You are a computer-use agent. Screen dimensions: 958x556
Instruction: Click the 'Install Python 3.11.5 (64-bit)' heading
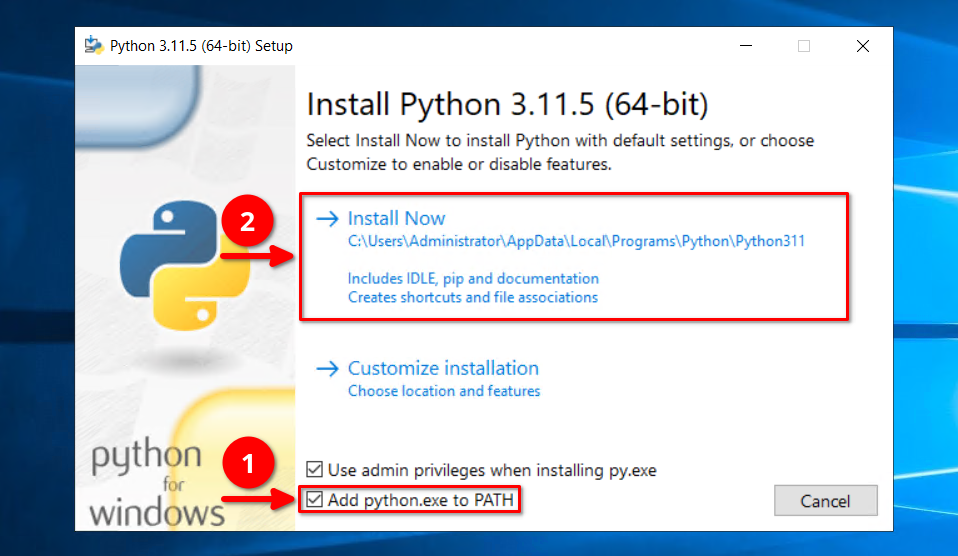click(507, 104)
